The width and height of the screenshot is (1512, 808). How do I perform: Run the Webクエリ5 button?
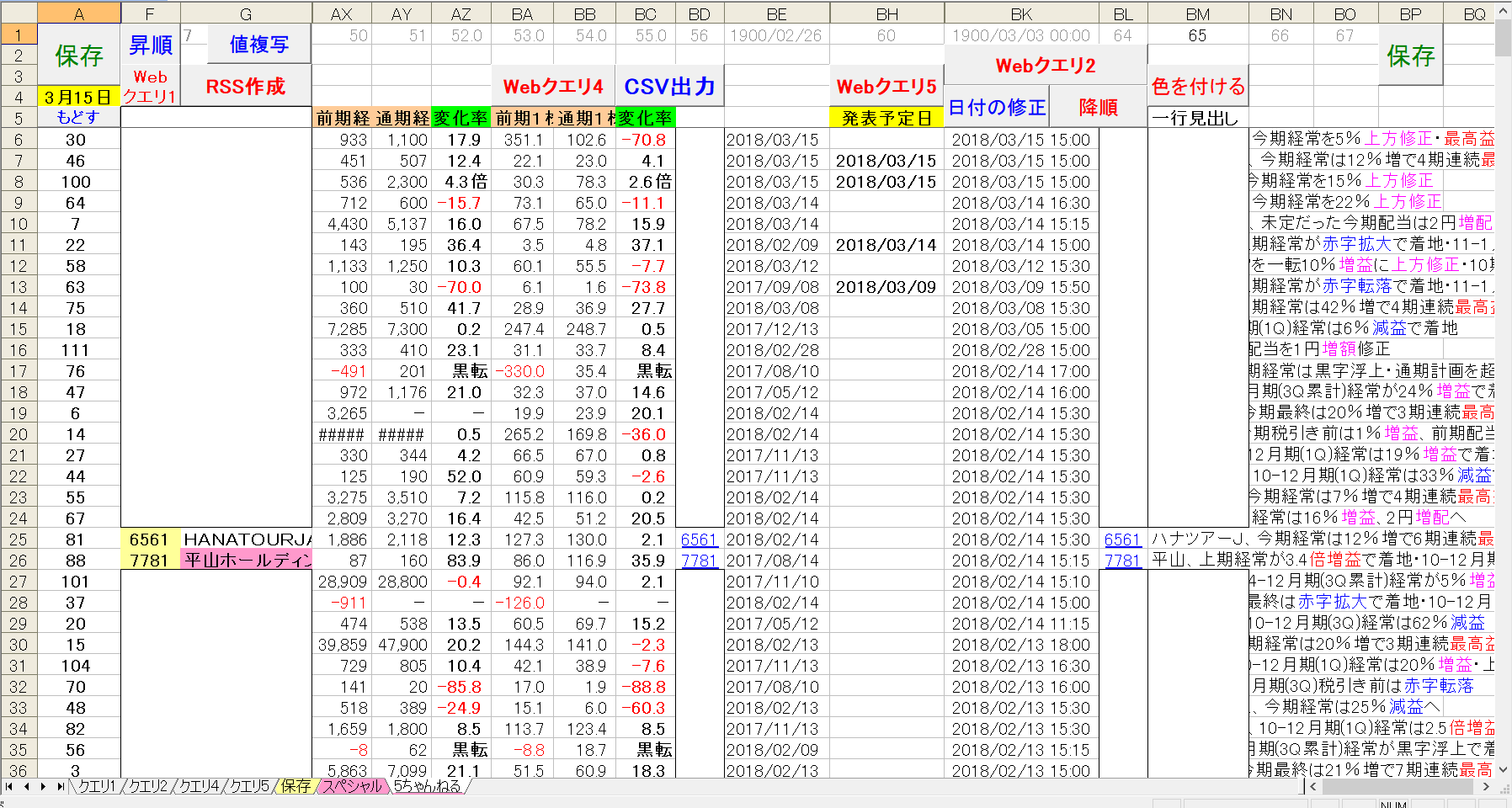tap(886, 87)
